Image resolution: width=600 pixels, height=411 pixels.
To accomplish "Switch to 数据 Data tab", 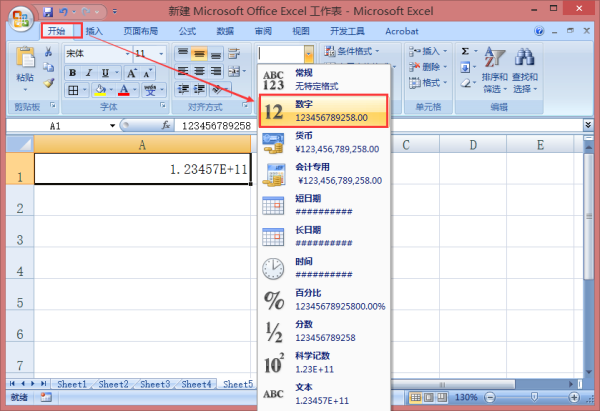I will click(x=225, y=31).
